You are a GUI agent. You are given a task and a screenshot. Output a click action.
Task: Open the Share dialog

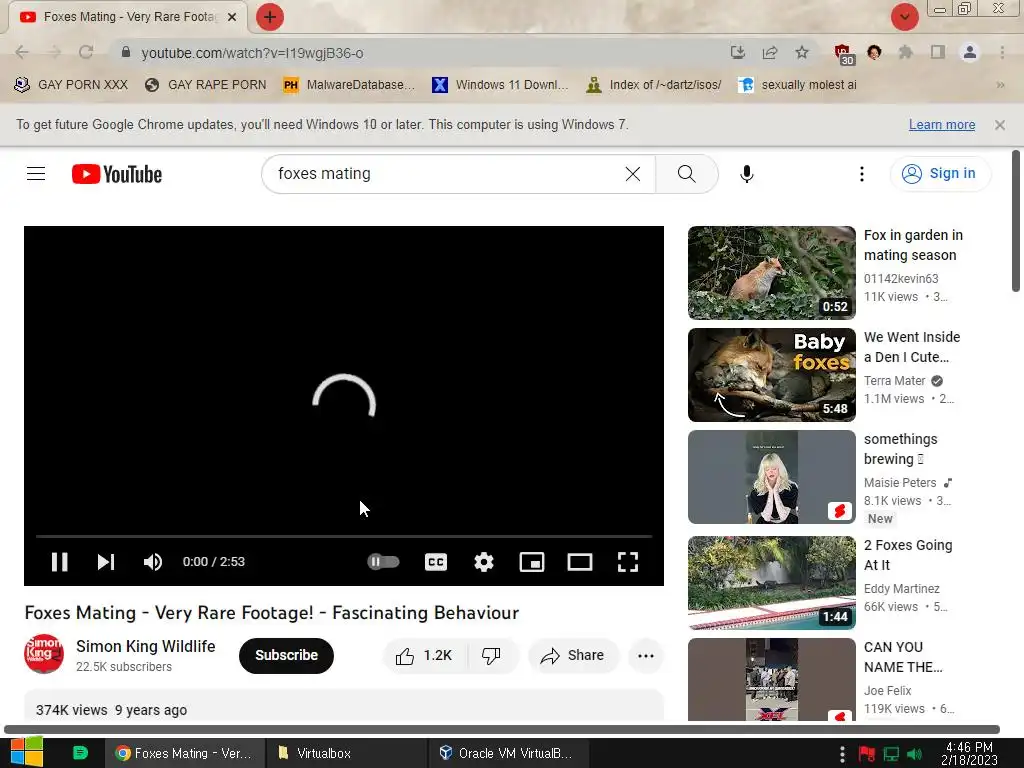(x=573, y=656)
